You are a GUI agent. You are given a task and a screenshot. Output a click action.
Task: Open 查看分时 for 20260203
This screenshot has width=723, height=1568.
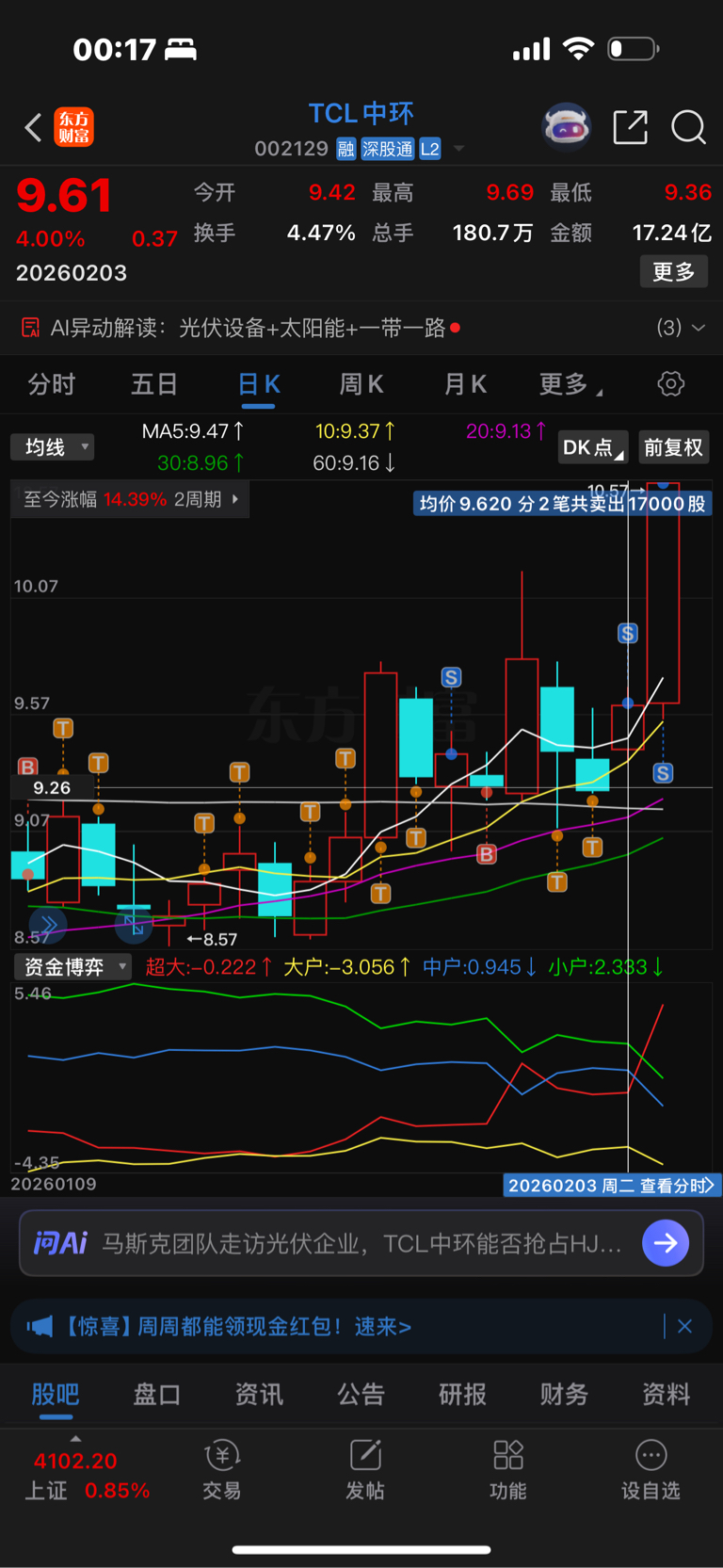pos(613,1186)
